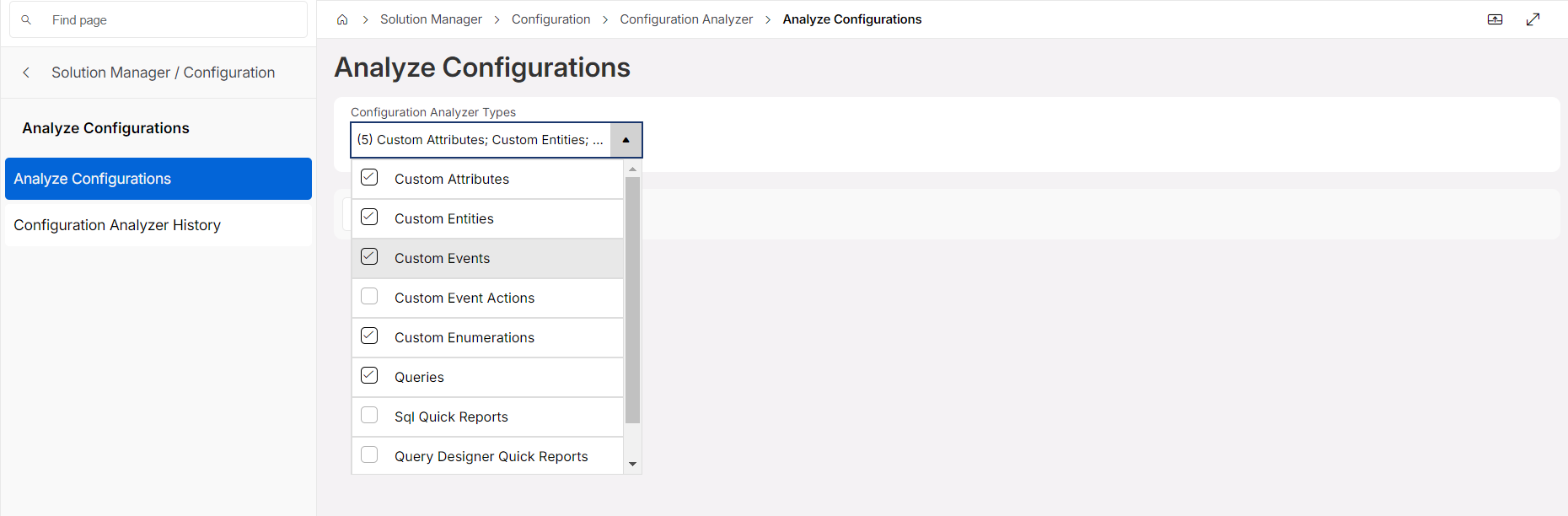Click Configuration breadcrumb link
This screenshot has height=516, width=1568.
coord(550,19)
